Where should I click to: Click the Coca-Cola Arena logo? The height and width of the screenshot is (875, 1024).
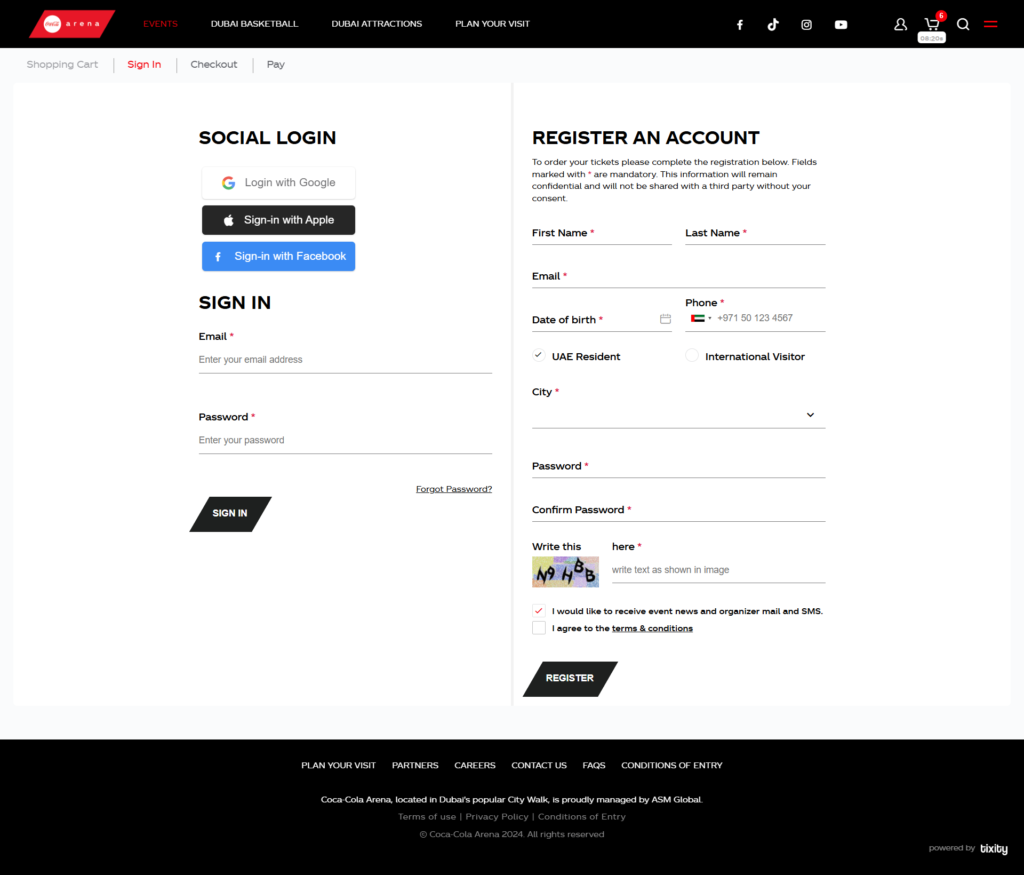pyautogui.click(x=71, y=24)
